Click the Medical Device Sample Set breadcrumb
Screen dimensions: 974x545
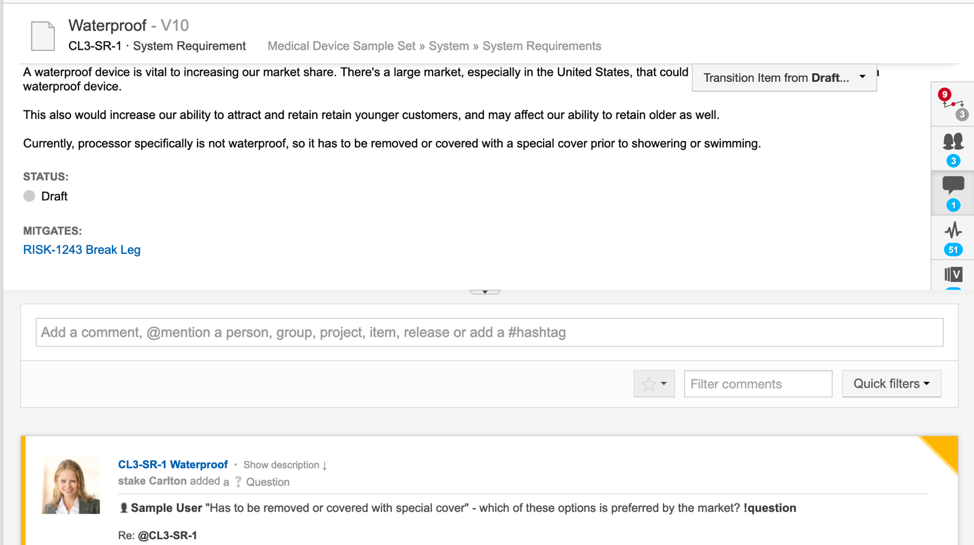pos(341,46)
